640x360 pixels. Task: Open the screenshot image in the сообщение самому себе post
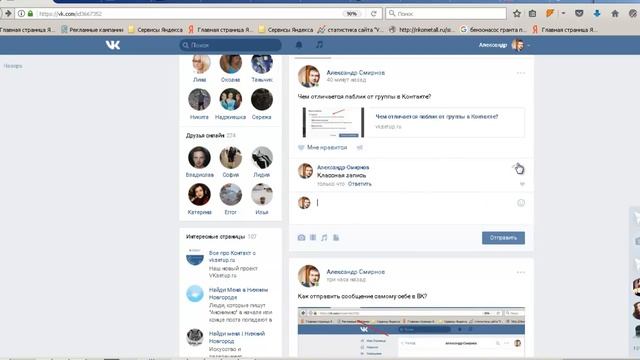(411, 331)
